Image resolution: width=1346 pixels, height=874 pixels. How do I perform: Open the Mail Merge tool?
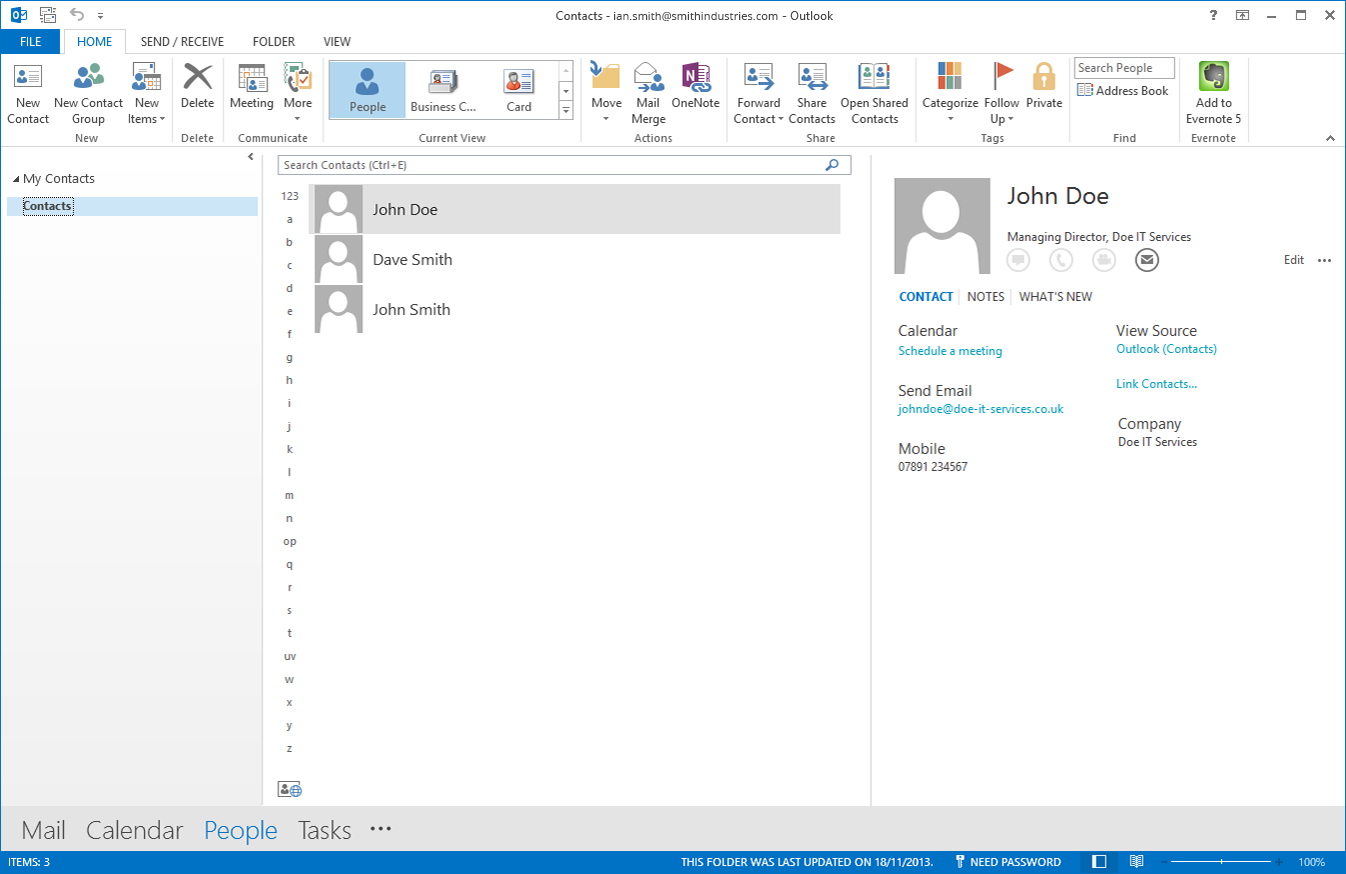648,78
